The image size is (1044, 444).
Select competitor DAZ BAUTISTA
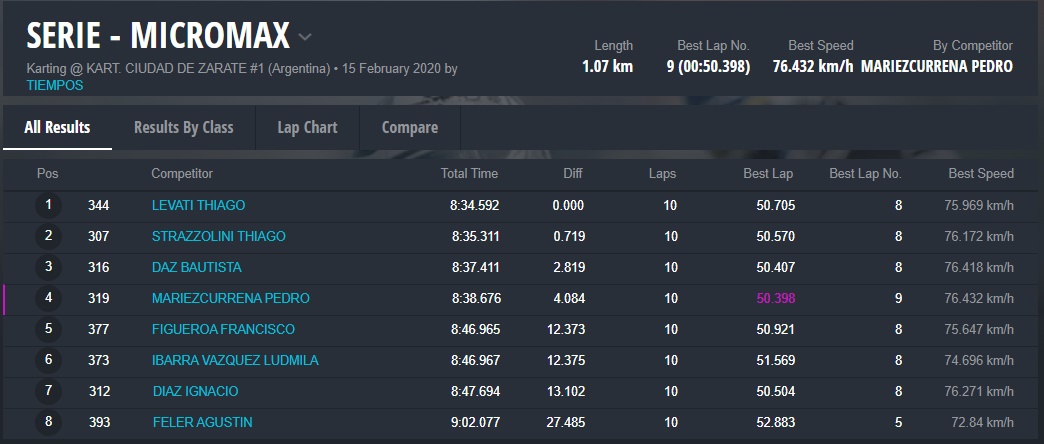pos(196,267)
